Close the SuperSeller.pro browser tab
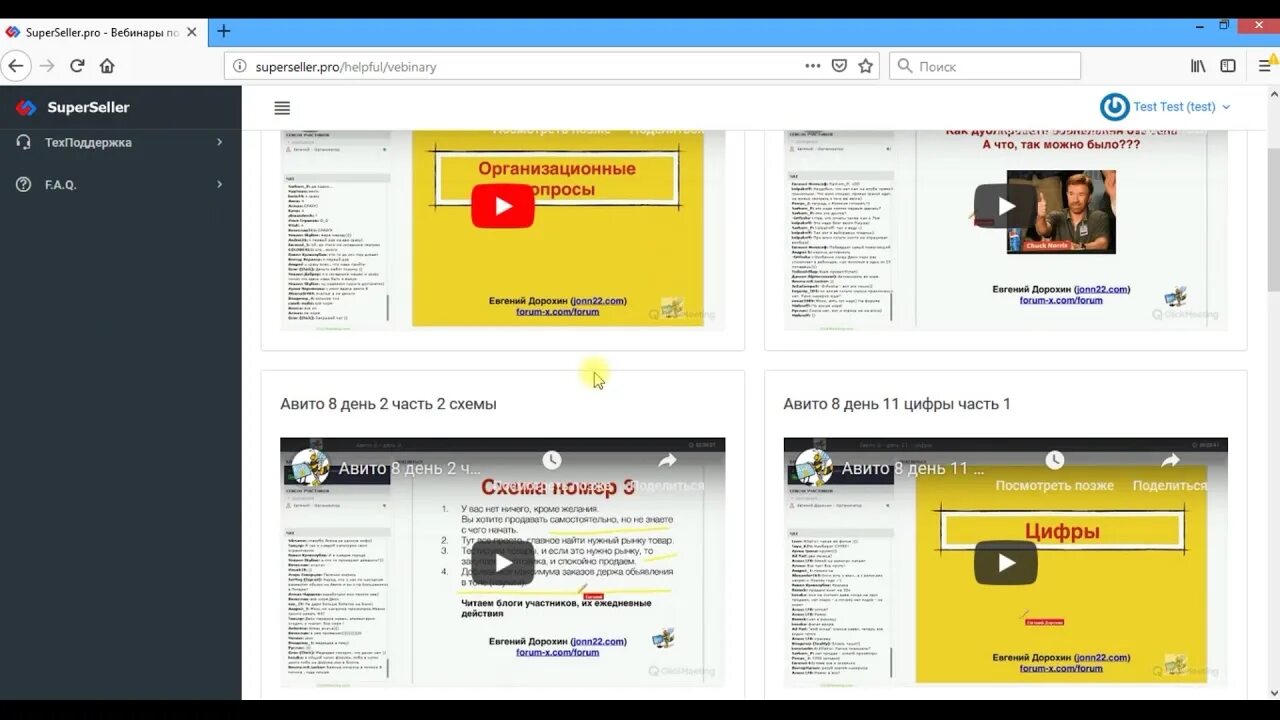This screenshot has height=720, width=1280. point(192,32)
